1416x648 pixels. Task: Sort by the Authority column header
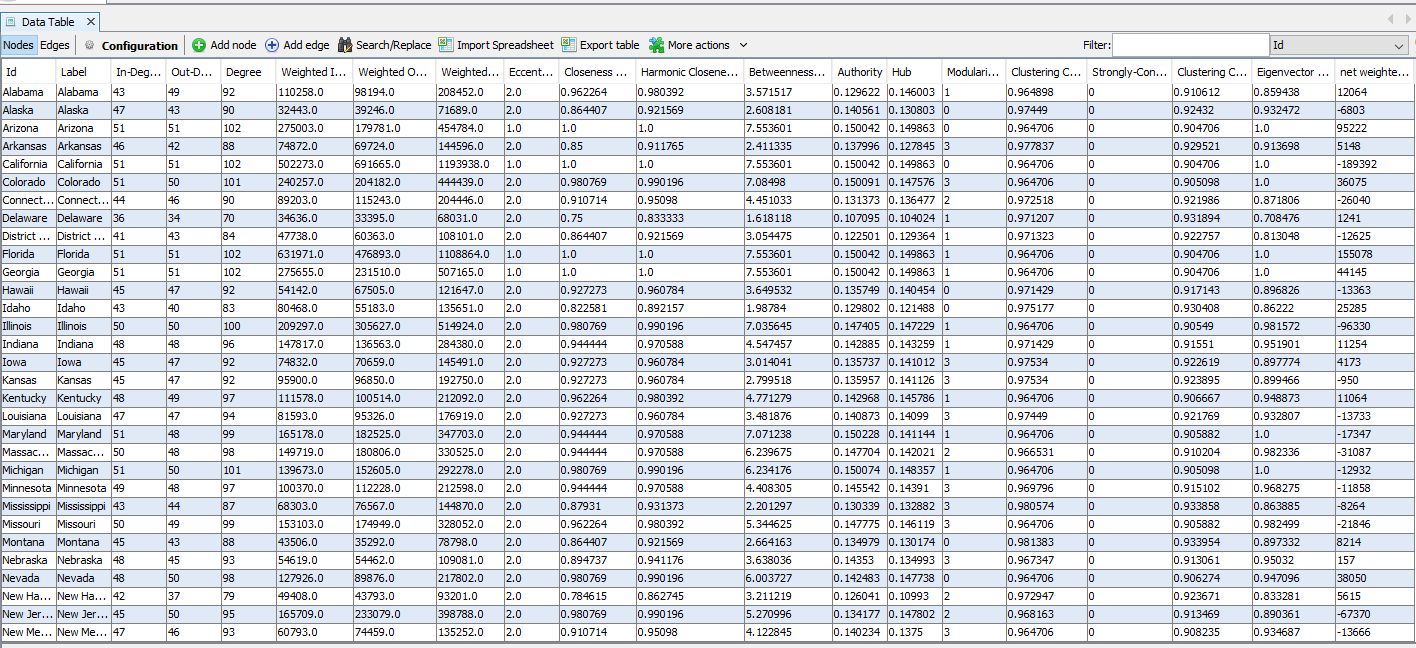[860, 72]
